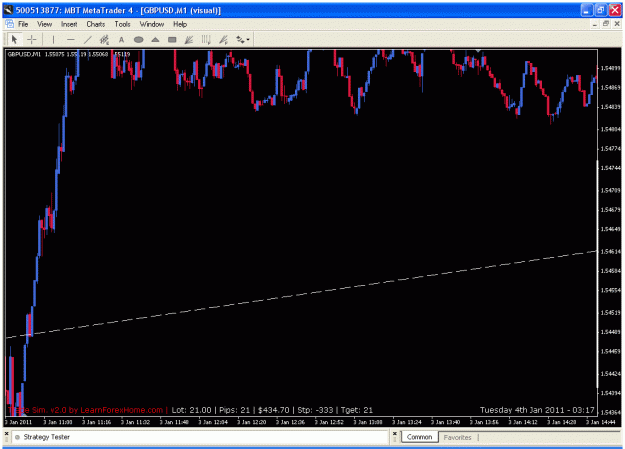This screenshot has width=625, height=449.
Task: Choose the Ellipse shape tool
Action: point(138,39)
